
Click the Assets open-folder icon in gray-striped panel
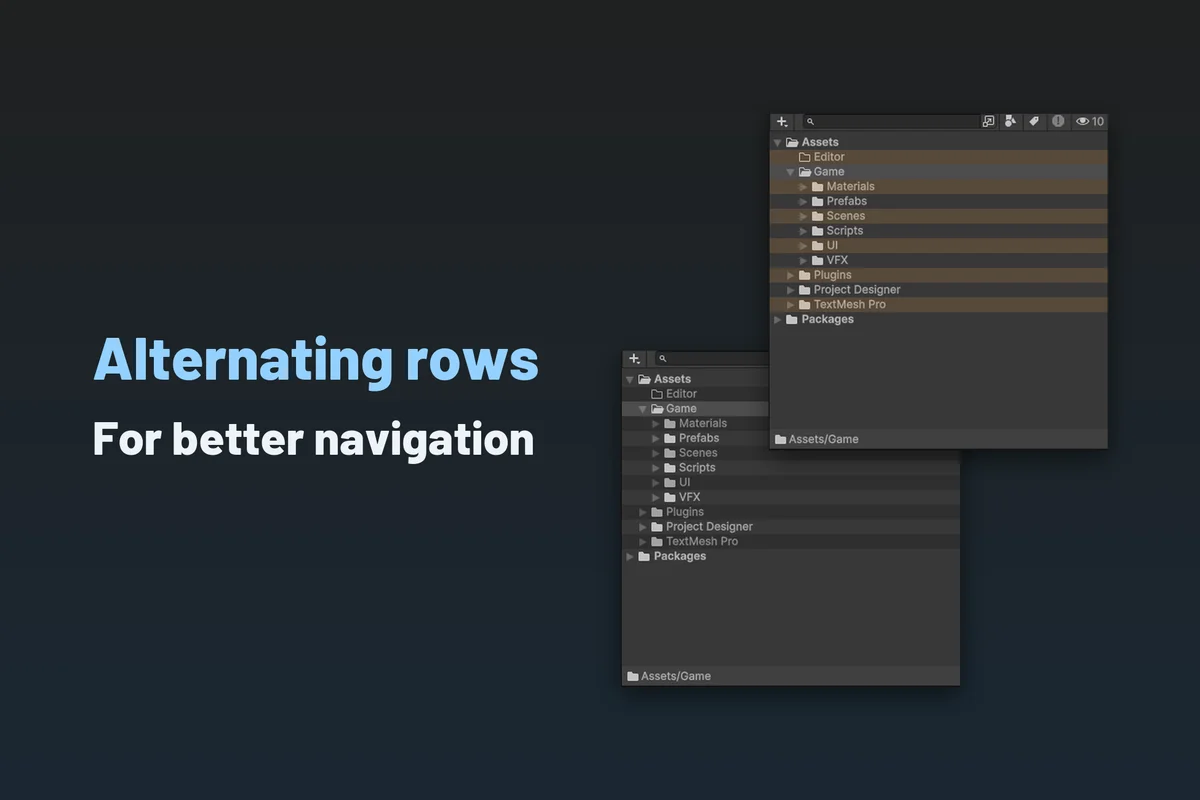click(644, 379)
